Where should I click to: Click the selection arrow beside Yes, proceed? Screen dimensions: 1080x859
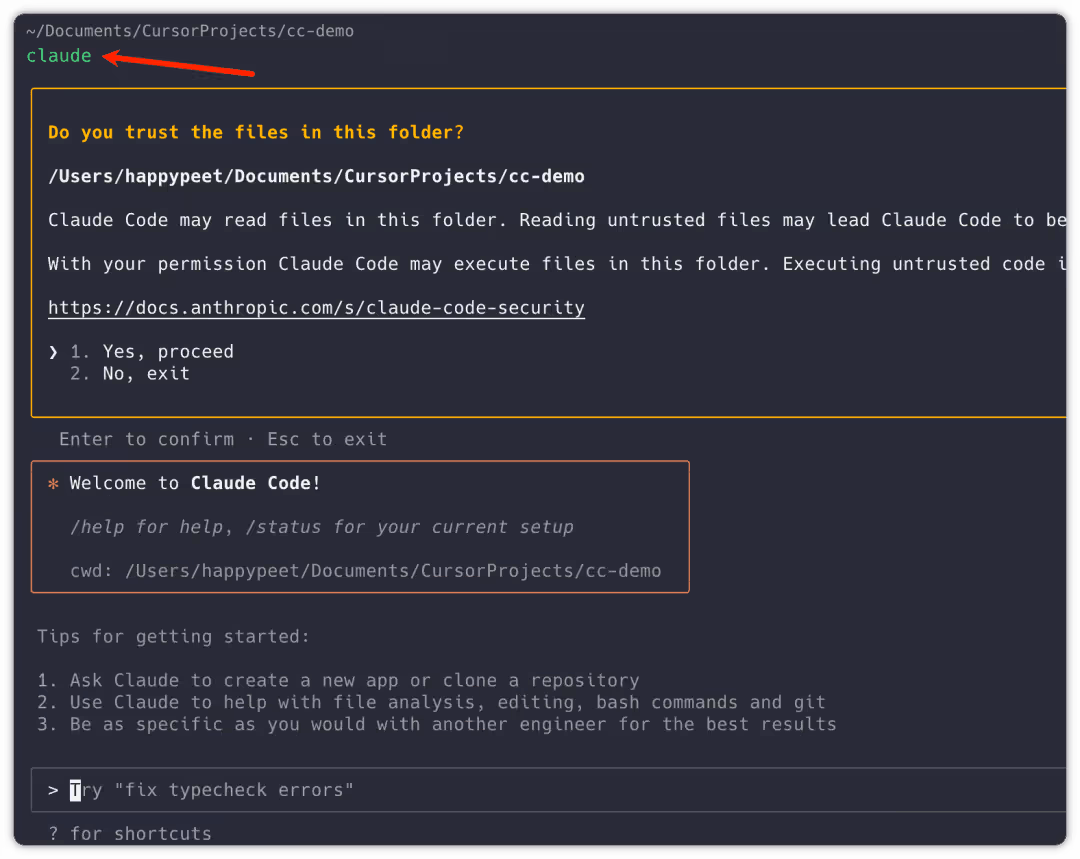point(54,352)
